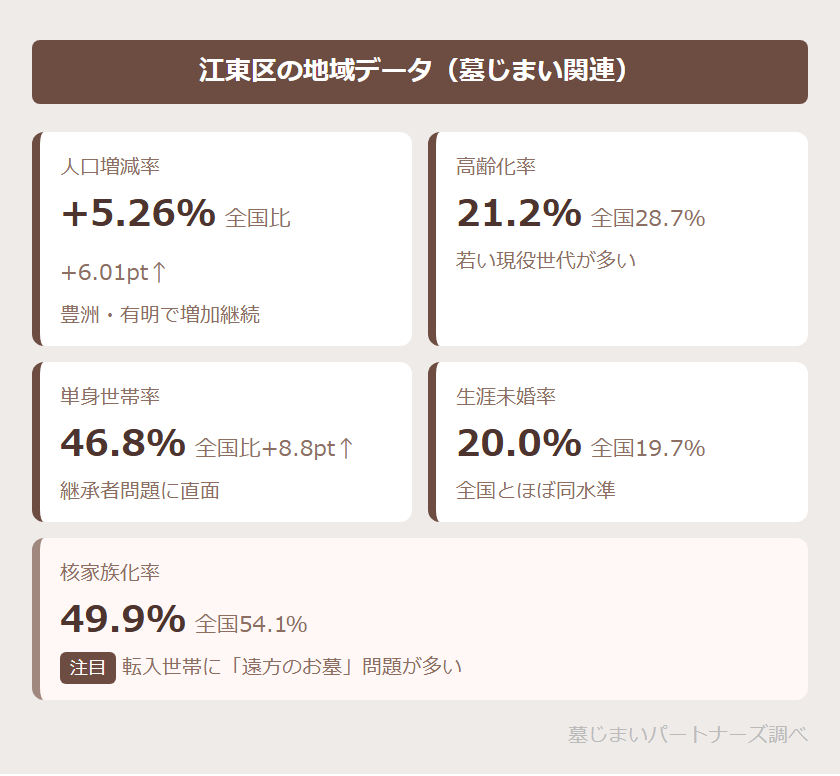Click the 全国28.7% comparison text
The height and width of the screenshot is (776, 840).
tap(648, 218)
